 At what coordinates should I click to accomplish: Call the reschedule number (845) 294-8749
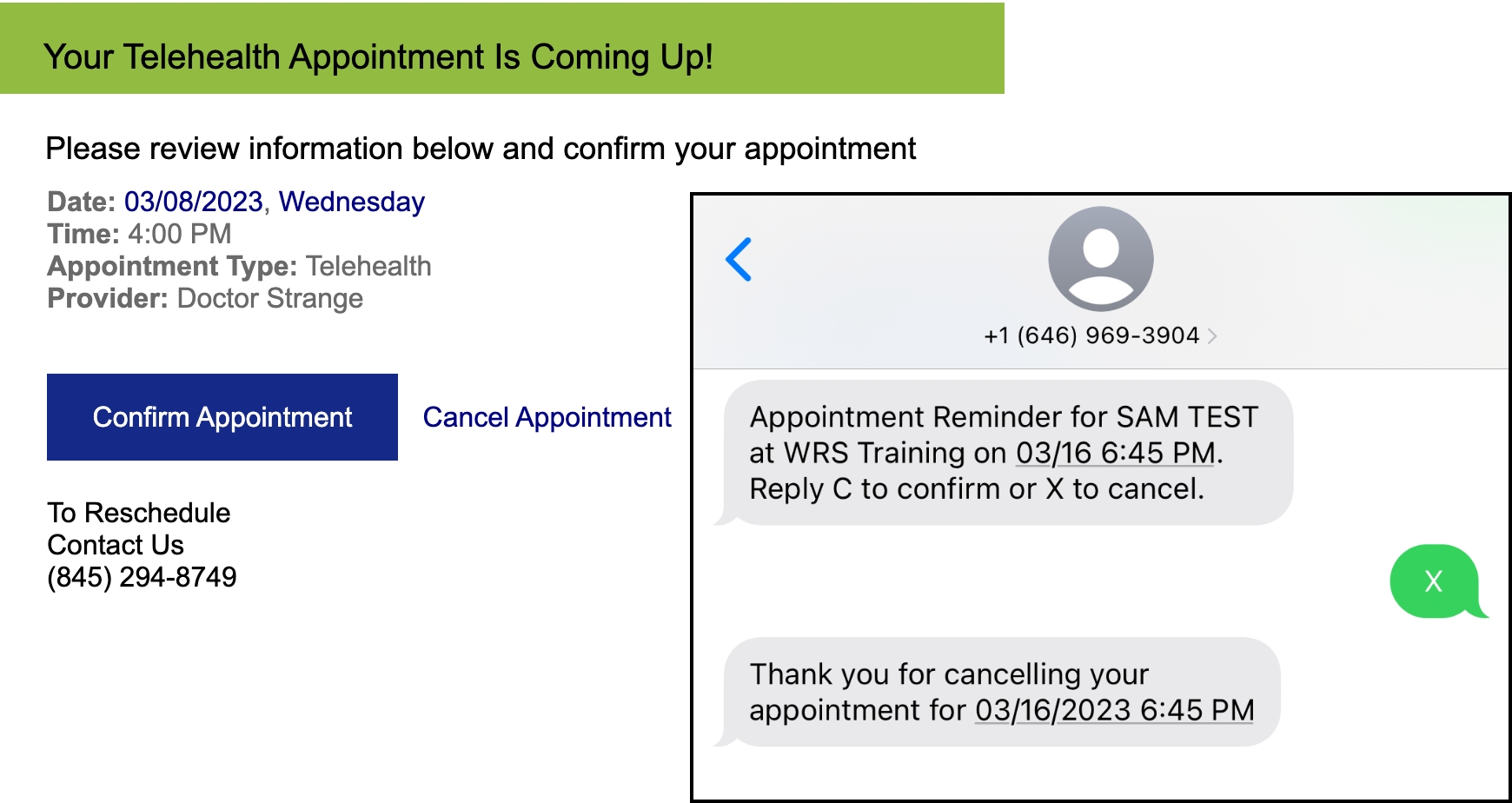click(x=142, y=576)
